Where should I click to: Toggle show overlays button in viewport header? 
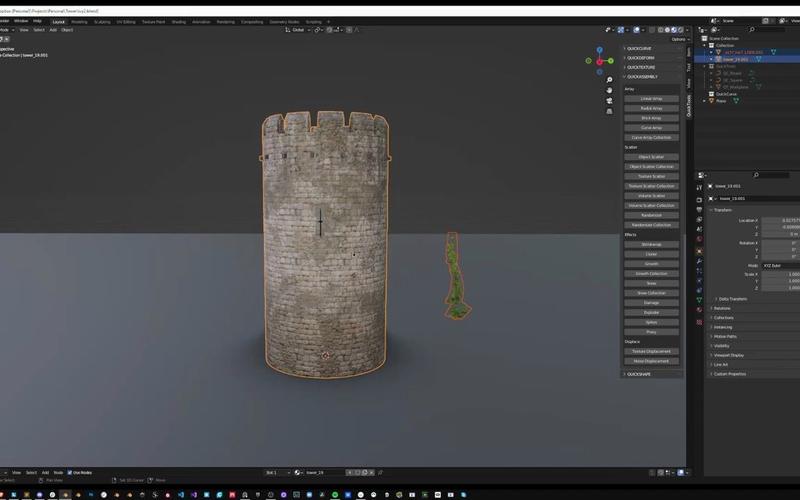tap(637, 30)
